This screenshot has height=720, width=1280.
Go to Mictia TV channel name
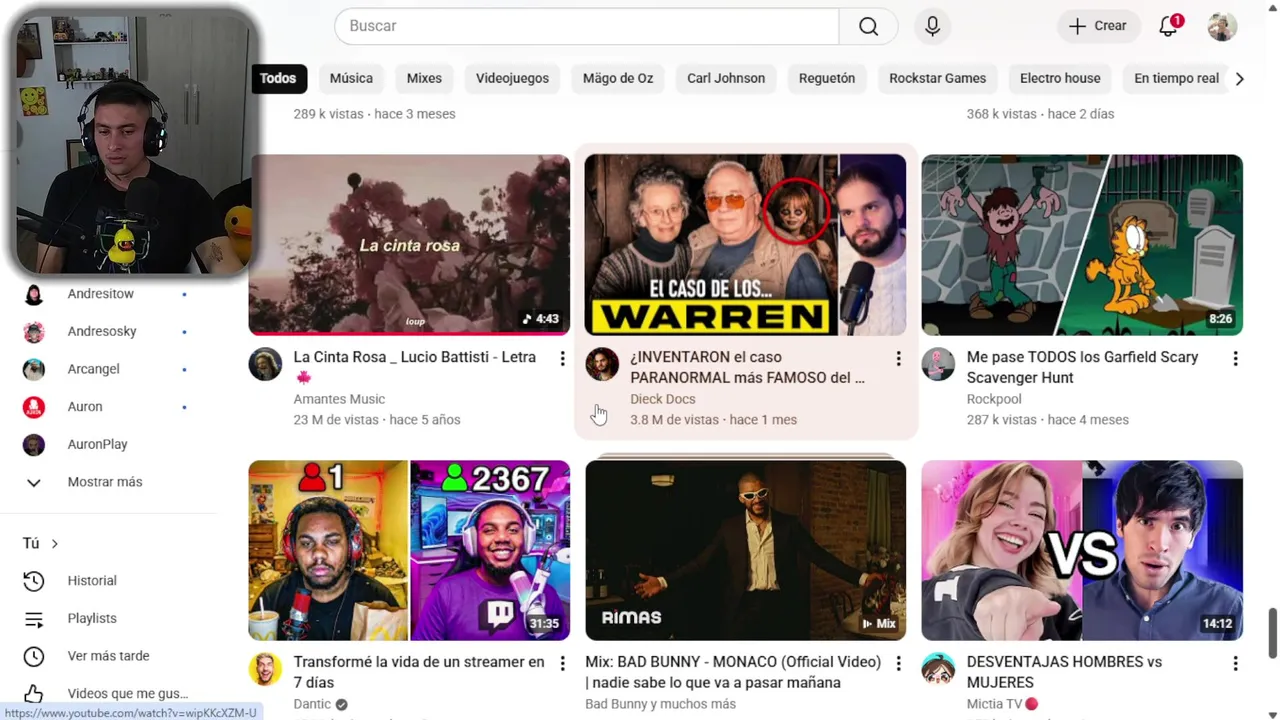point(994,704)
